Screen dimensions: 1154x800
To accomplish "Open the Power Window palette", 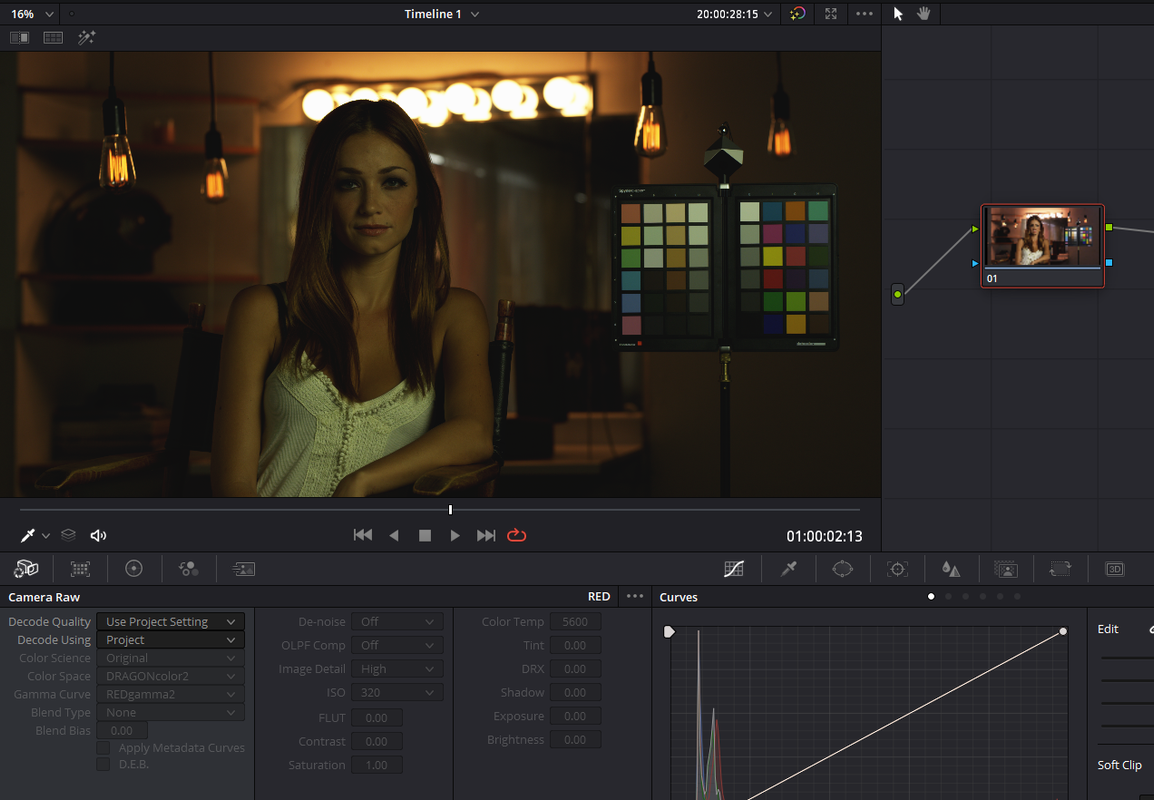I will [x=843, y=568].
